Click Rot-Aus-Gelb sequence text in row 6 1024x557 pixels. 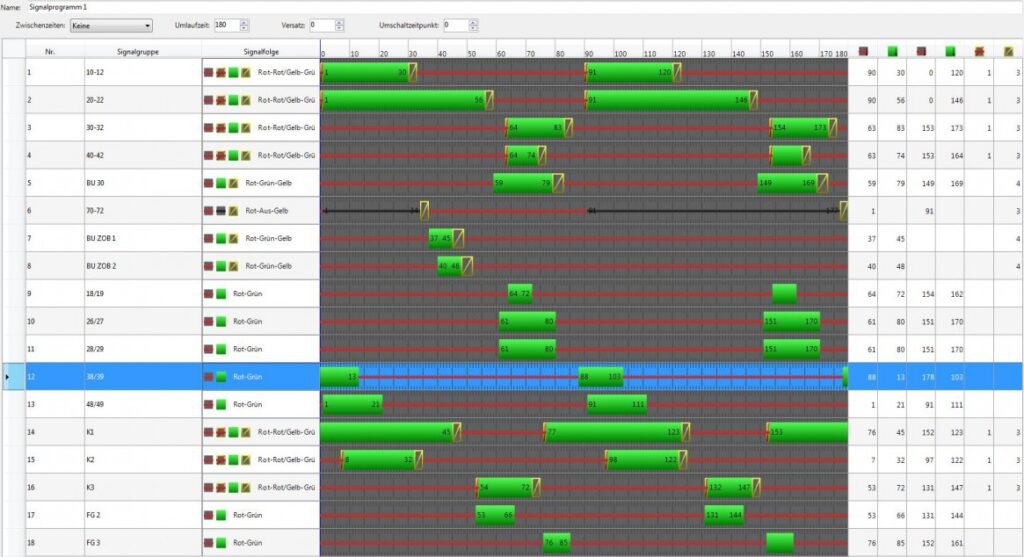click(x=266, y=211)
